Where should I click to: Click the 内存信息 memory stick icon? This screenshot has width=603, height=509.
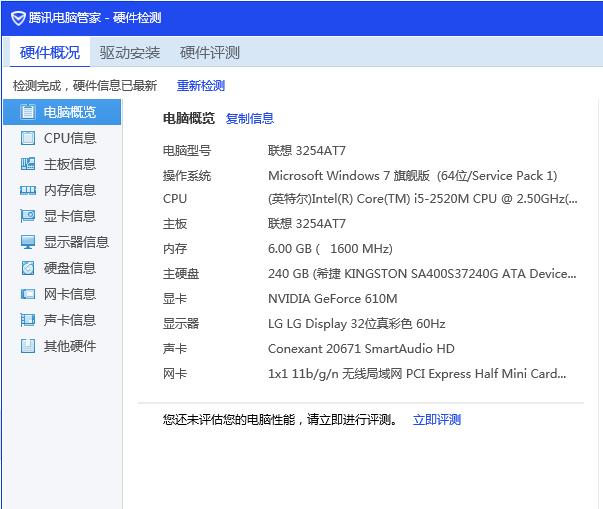coord(28,190)
